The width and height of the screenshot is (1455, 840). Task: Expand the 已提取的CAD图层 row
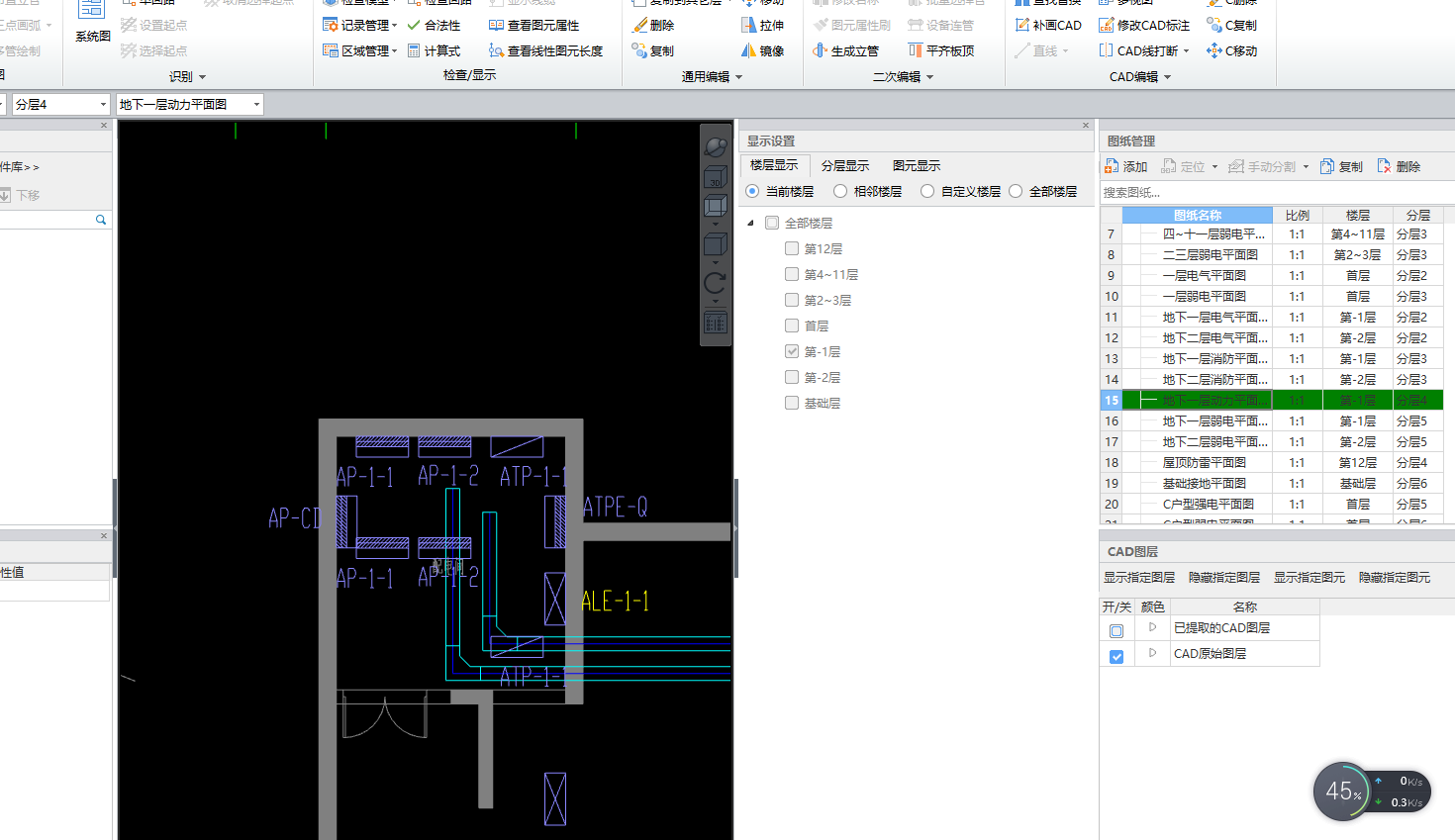[1153, 627]
